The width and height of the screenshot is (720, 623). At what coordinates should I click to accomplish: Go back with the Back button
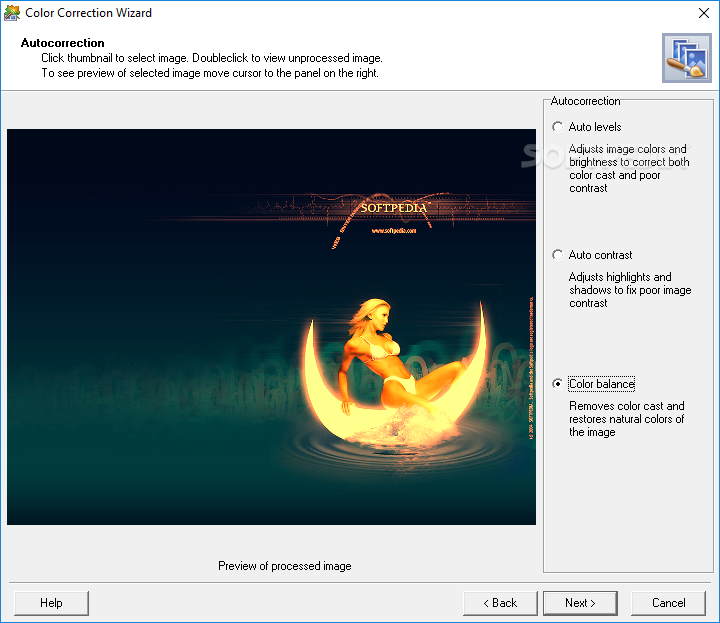point(500,603)
